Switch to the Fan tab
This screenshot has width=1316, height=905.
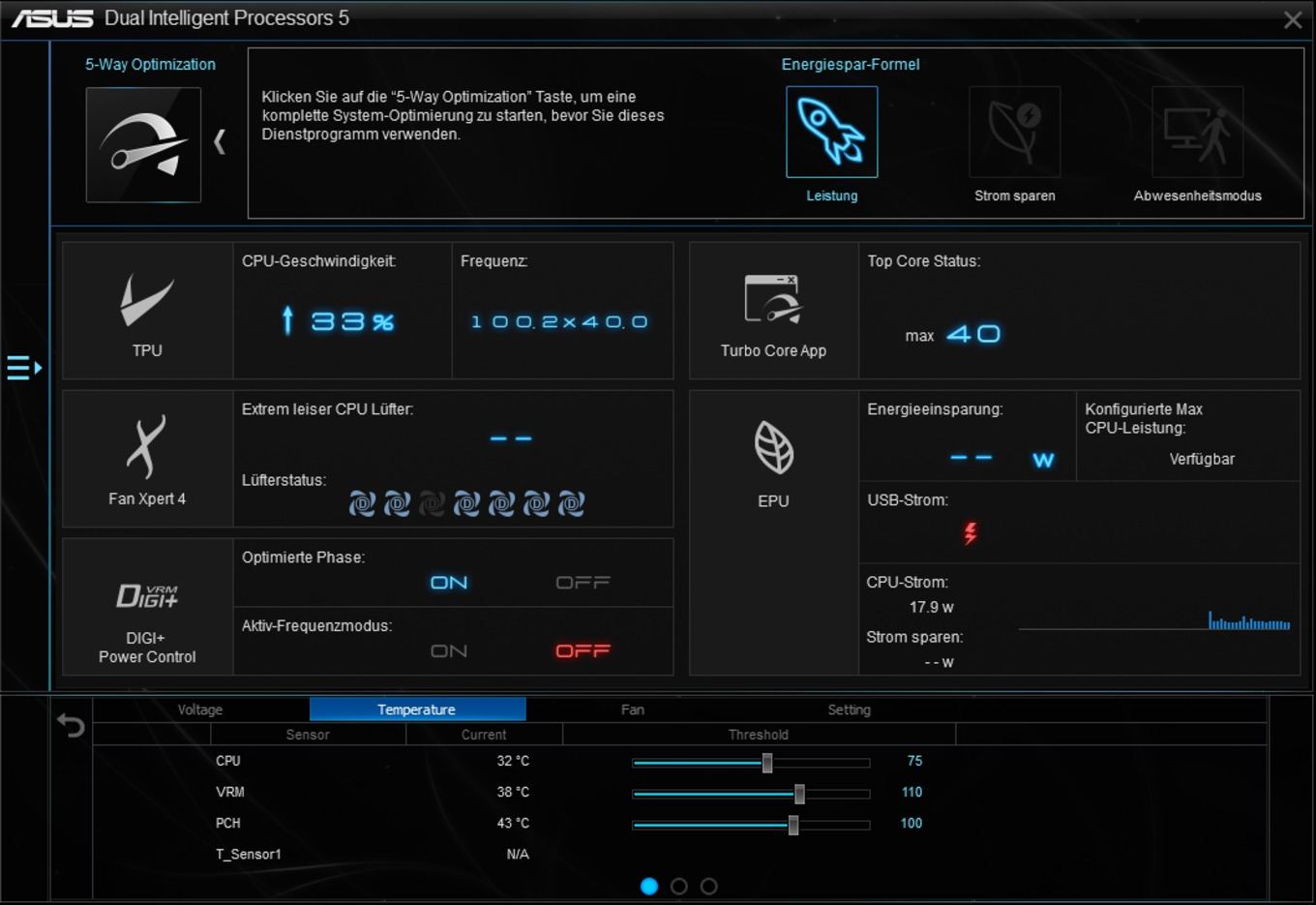(x=633, y=709)
